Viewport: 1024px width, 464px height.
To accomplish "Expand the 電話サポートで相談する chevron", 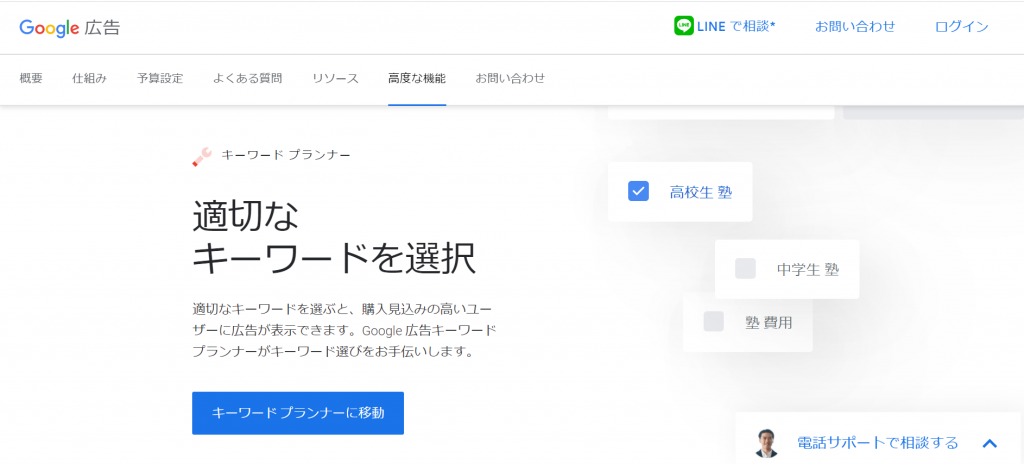I will click(x=989, y=444).
